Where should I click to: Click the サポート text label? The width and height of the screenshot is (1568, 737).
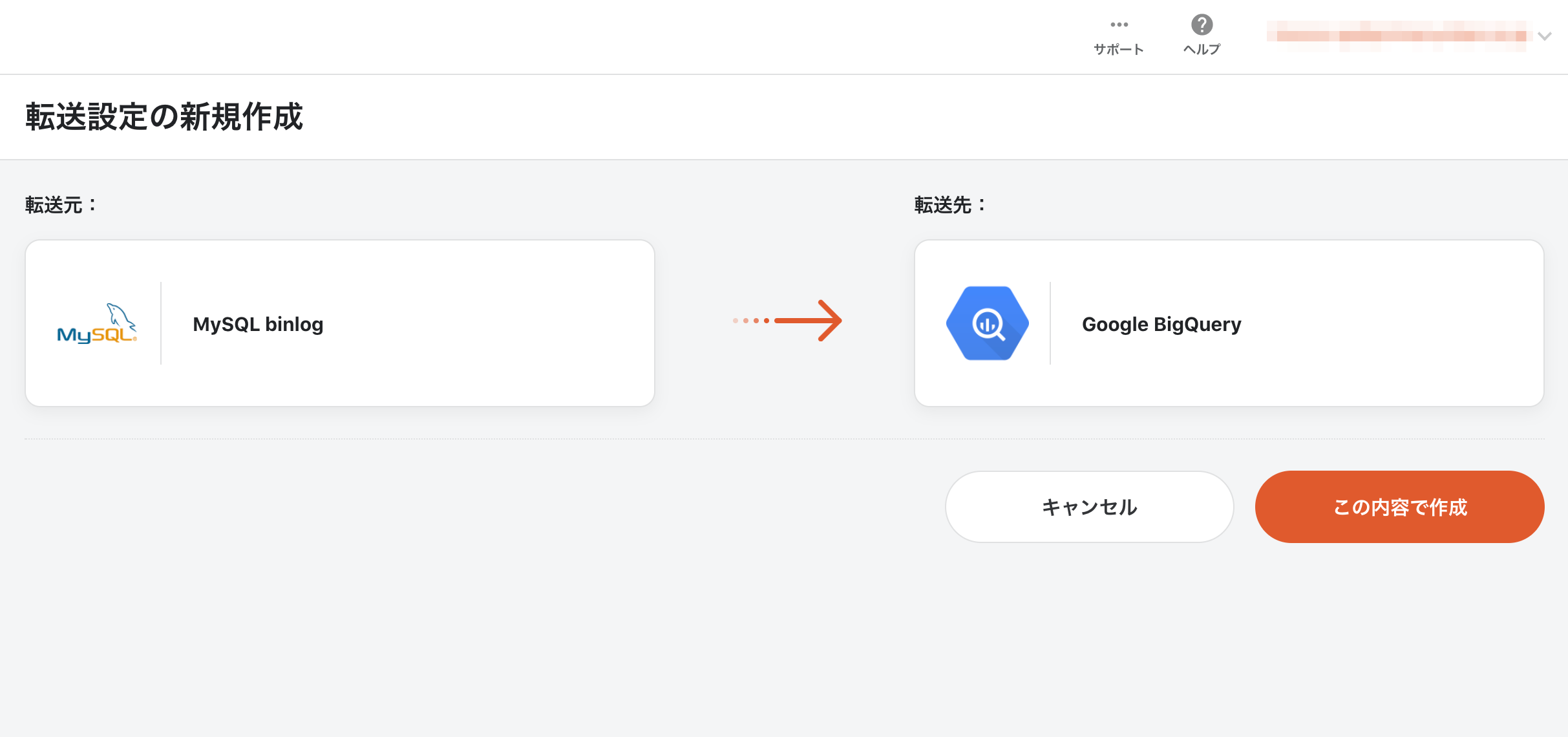tap(1119, 49)
